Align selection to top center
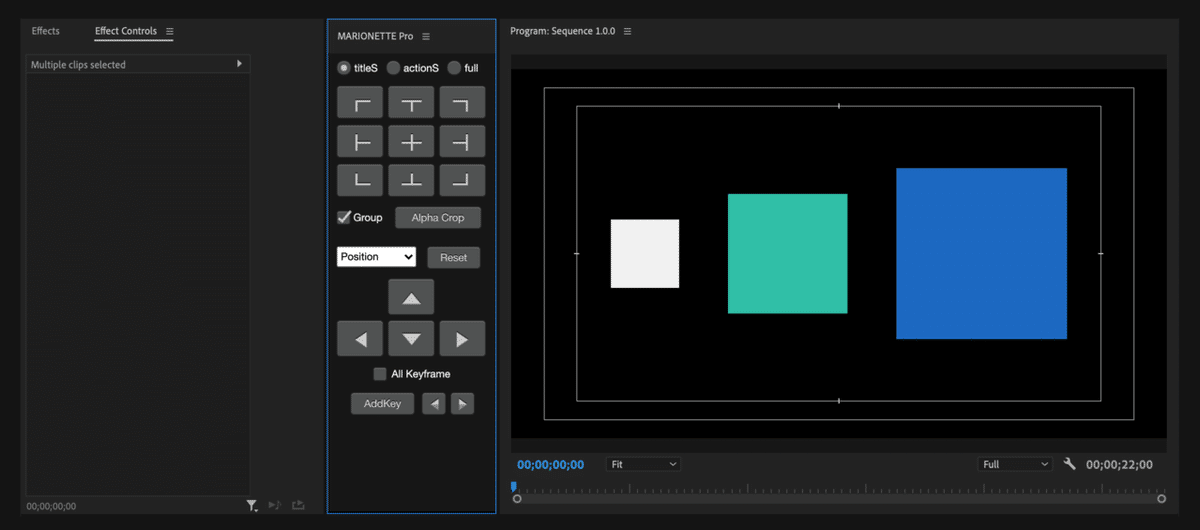This screenshot has width=1200, height=530. 411,103
